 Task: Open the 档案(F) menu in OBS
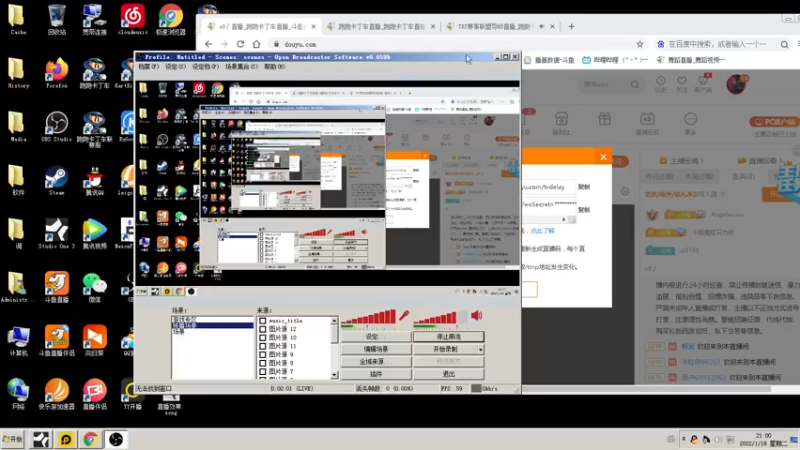pos(148,67)
